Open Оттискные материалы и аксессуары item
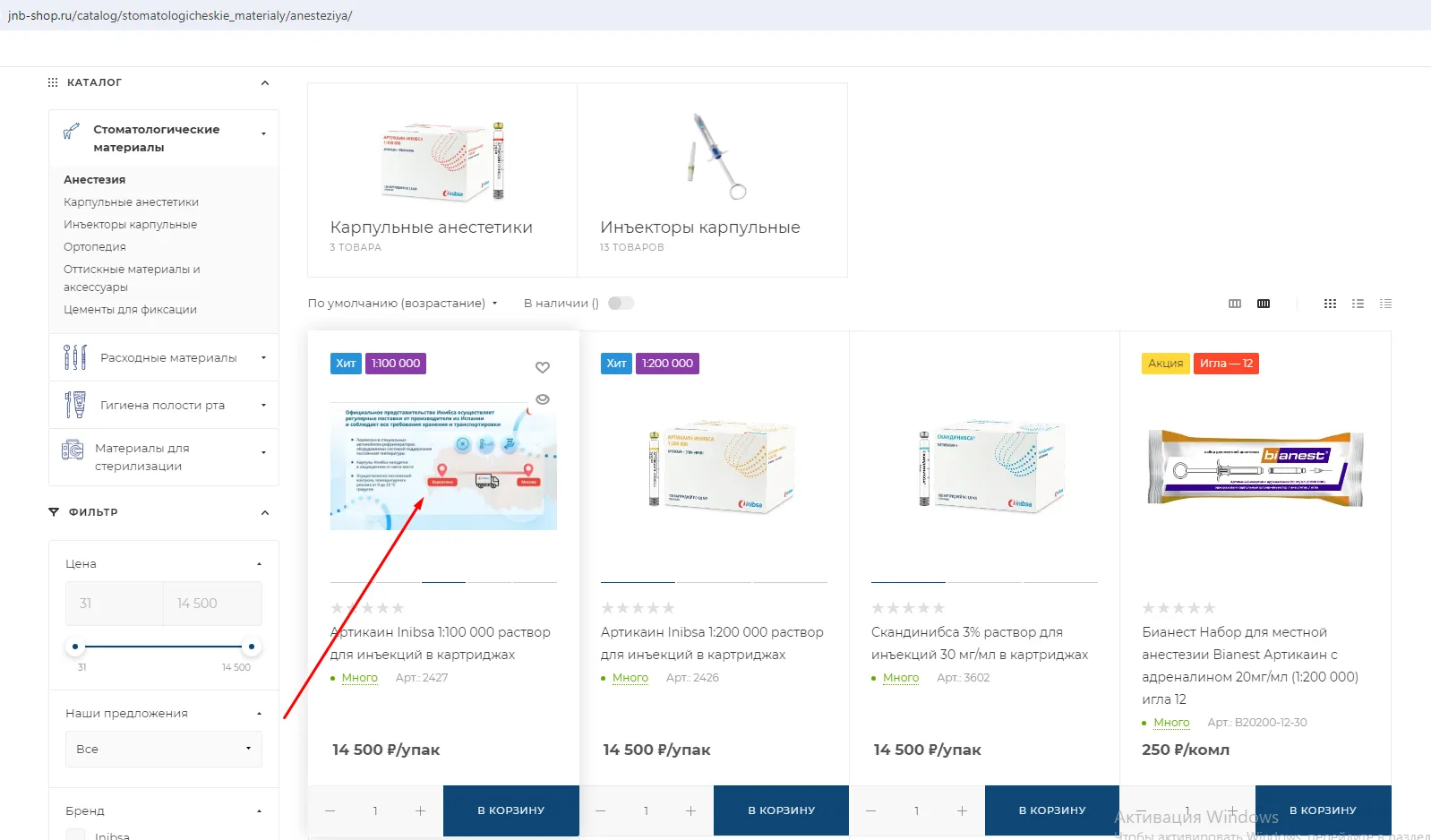 [x=132, y=279]
